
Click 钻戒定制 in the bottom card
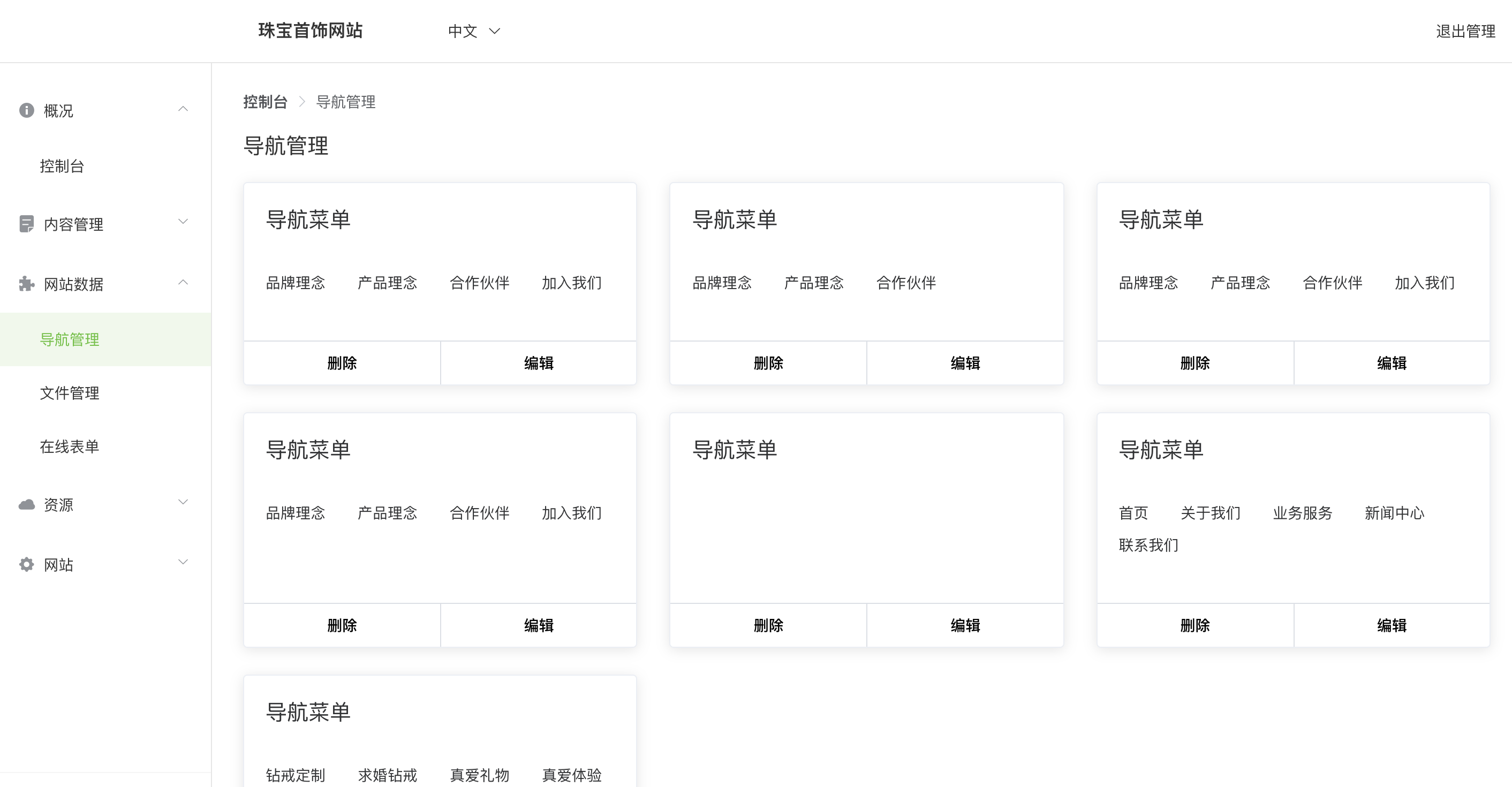pyautogui.click(x=295, y=775)
